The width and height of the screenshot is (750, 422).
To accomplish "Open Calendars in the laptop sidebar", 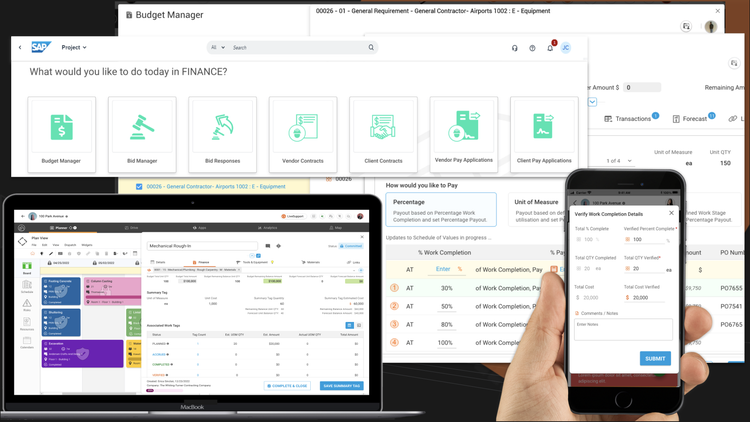I will (27, 342).
